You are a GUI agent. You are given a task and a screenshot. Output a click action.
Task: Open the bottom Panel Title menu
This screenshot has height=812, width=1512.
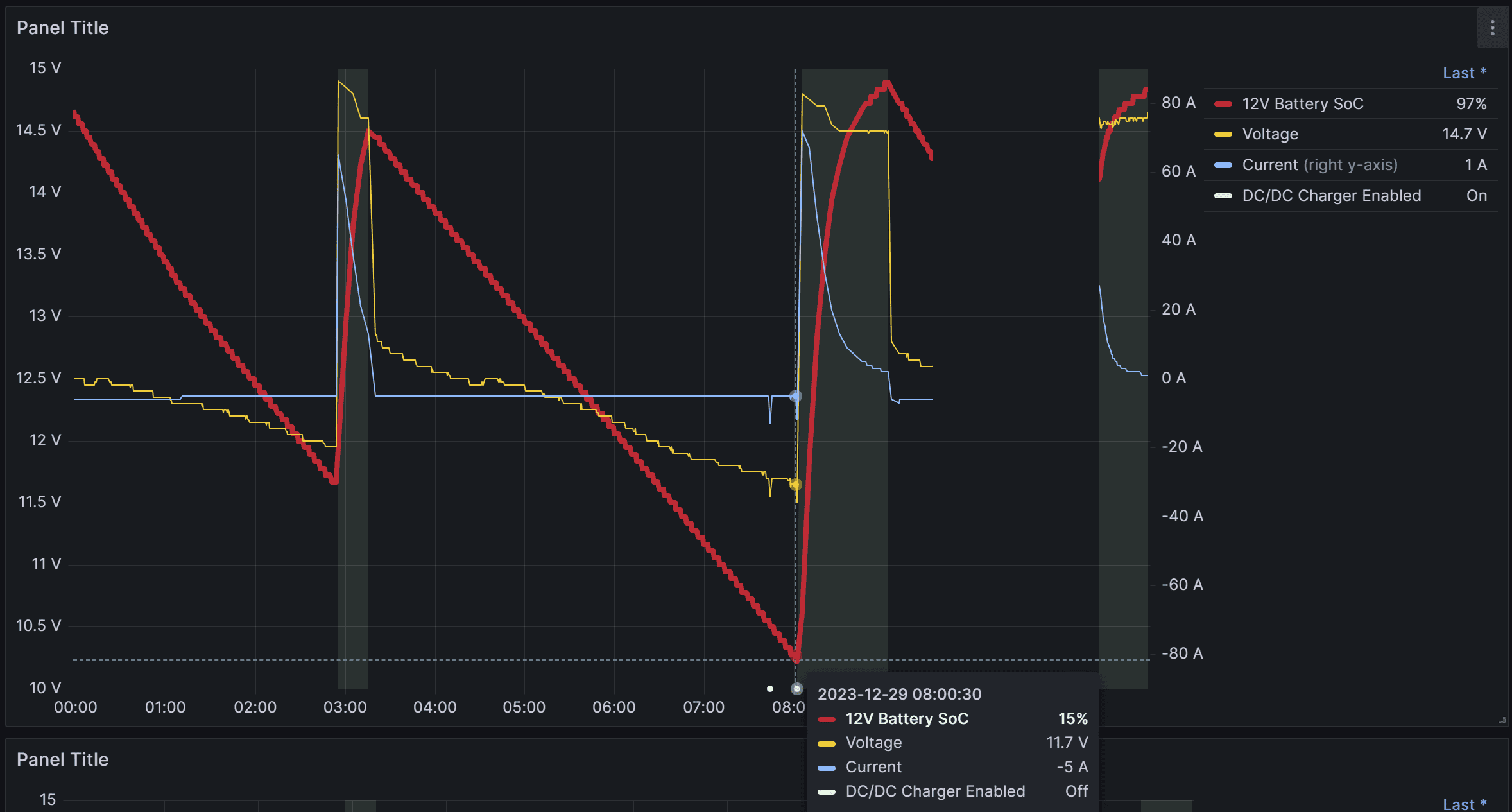pos(62,759)
